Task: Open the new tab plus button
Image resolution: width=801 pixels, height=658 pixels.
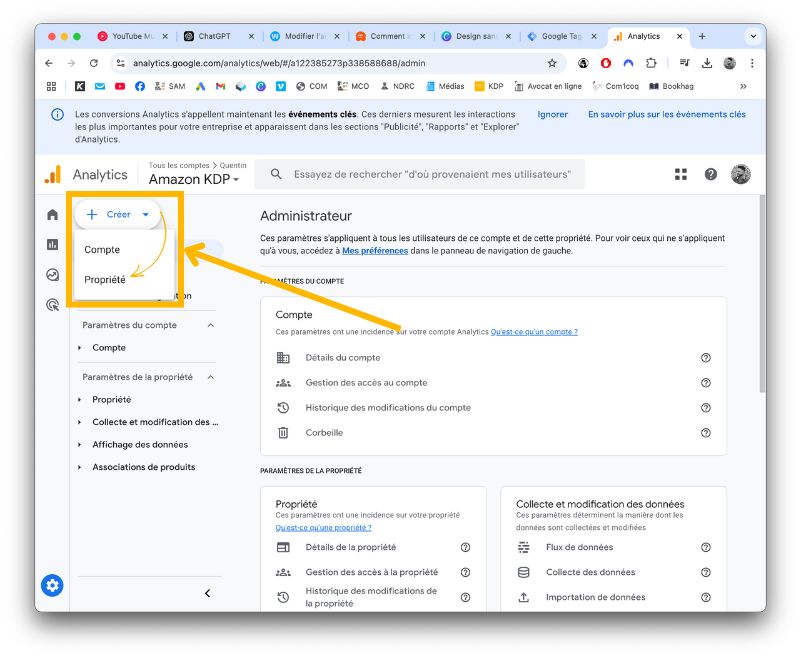Action: point(702,36)
